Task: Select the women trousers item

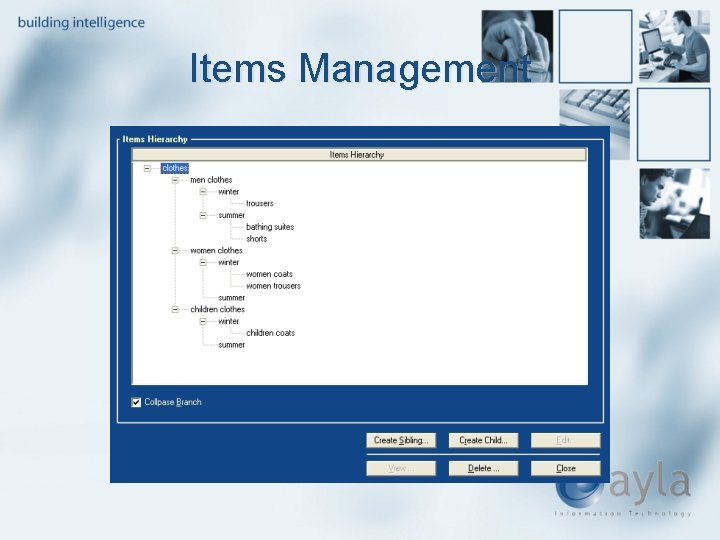Action: point(273,286)
